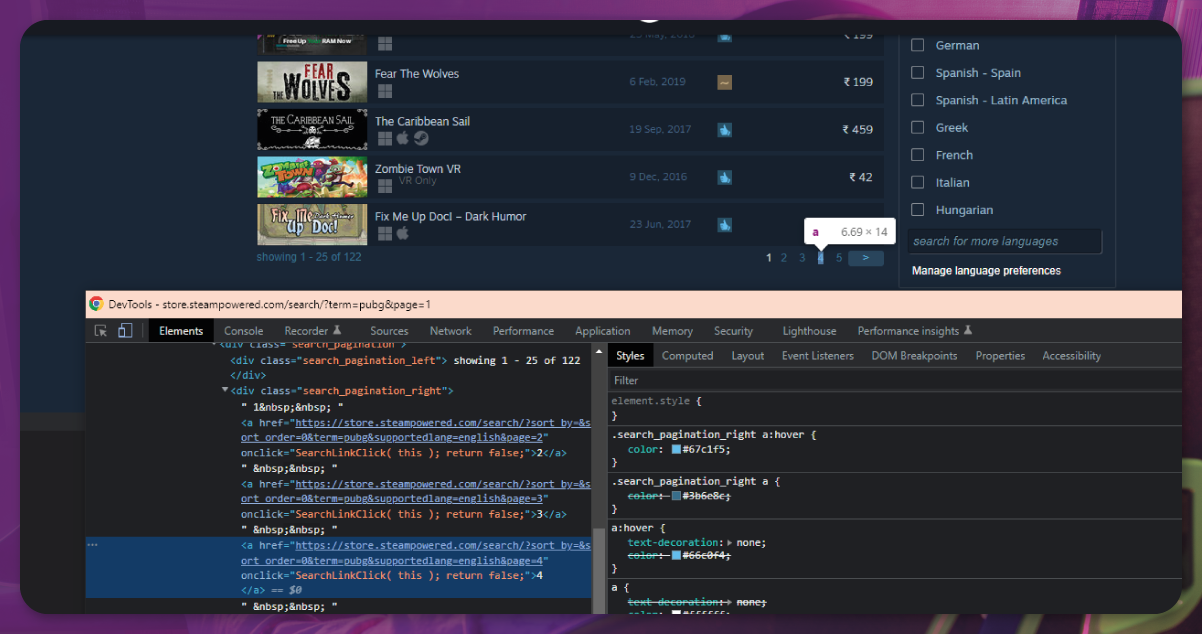Screen dimensions: 1202x634
Task: Open the Application tab
Action: (x=603, y=331)
